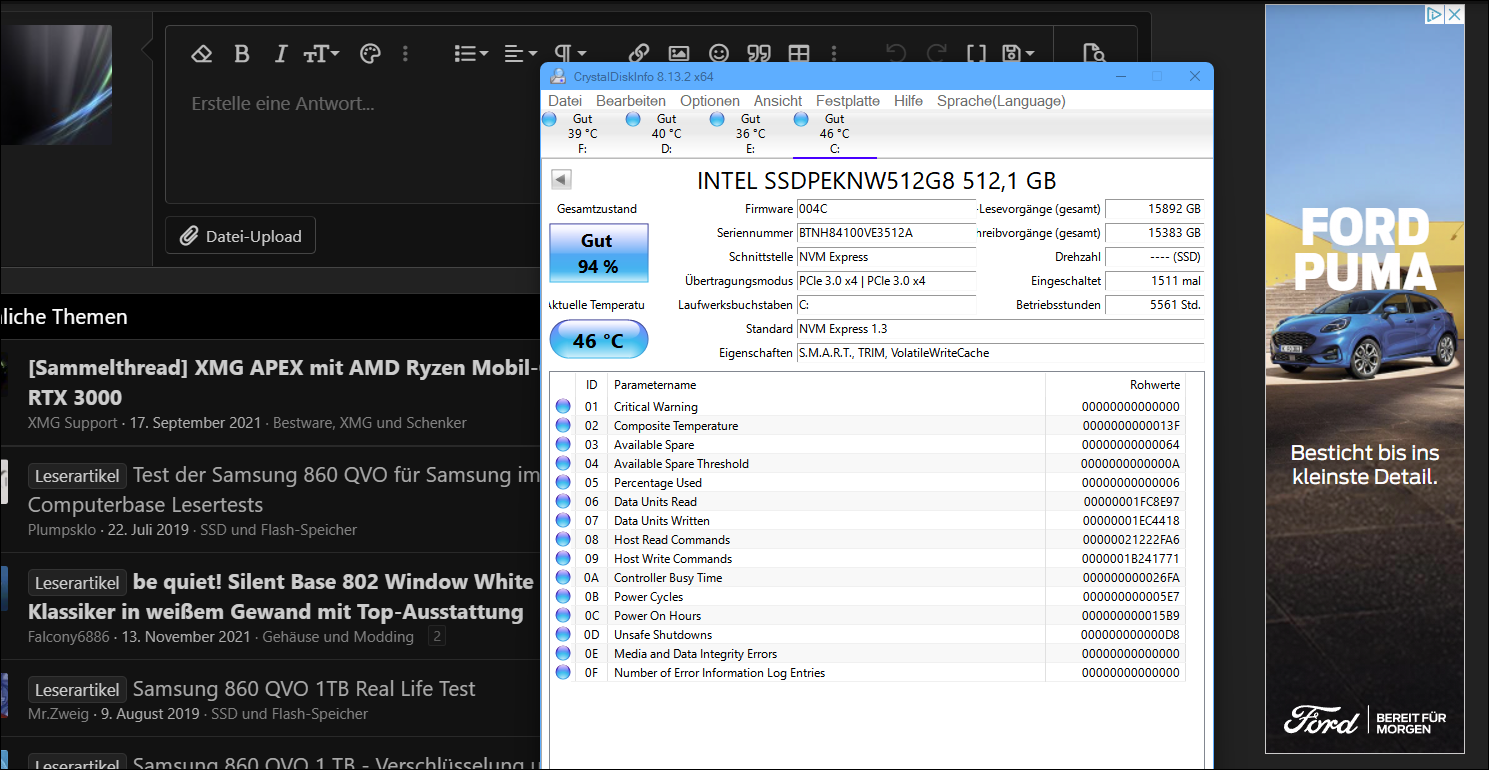Click the 'Gehäuse und Modding' forum link

point(338,637)
